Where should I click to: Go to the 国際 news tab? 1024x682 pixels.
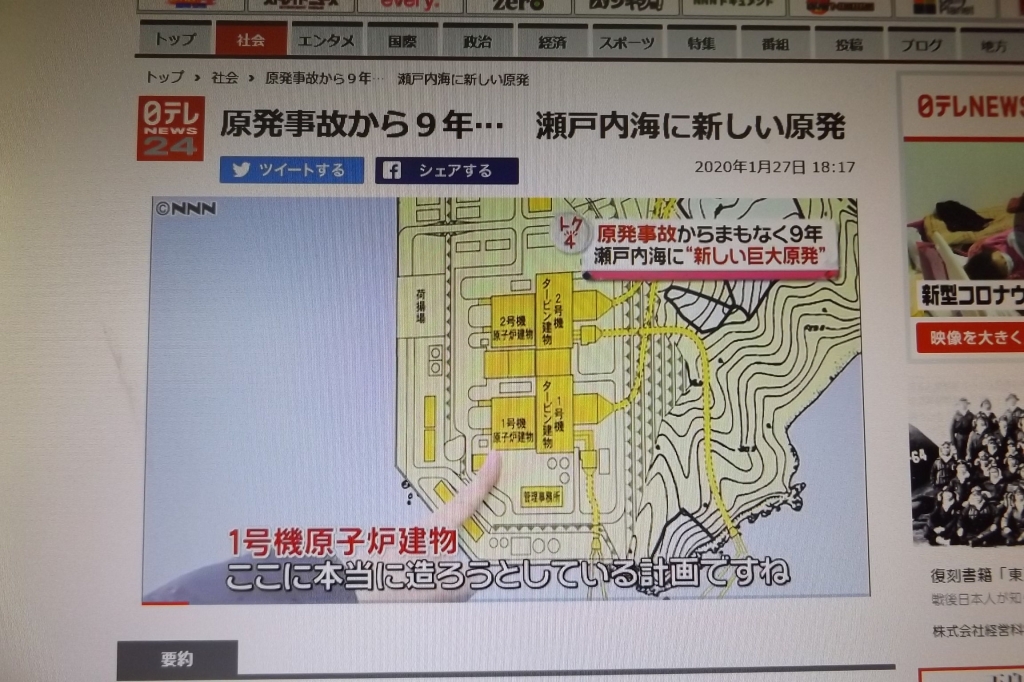click(x=402, y=42)
